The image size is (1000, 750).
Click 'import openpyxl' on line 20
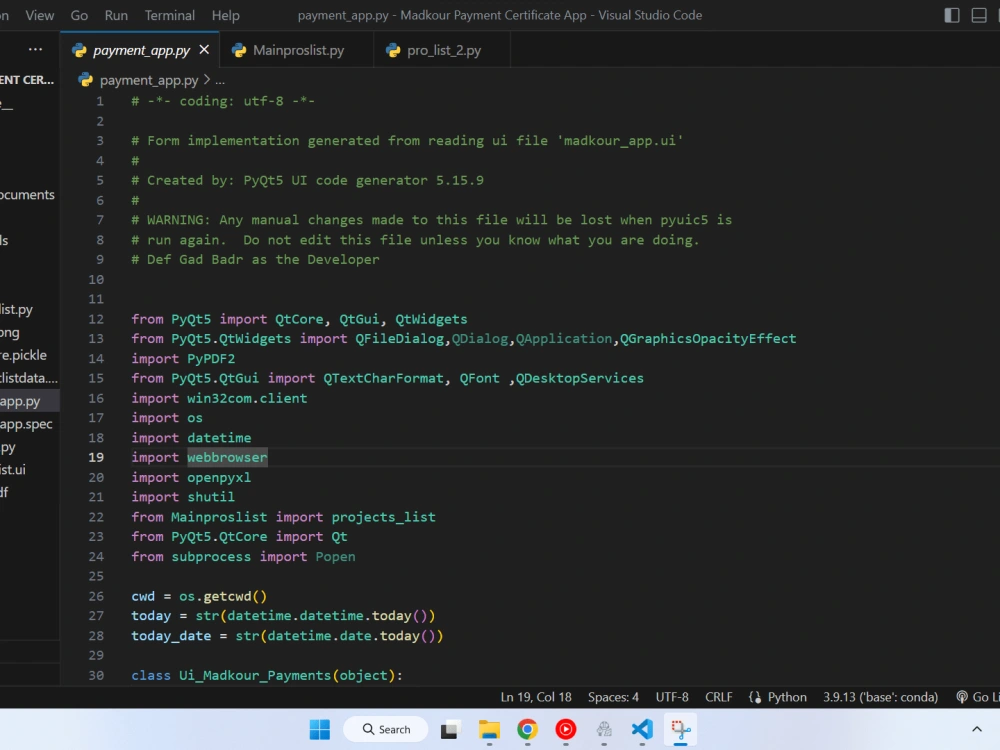coord(191,477)
